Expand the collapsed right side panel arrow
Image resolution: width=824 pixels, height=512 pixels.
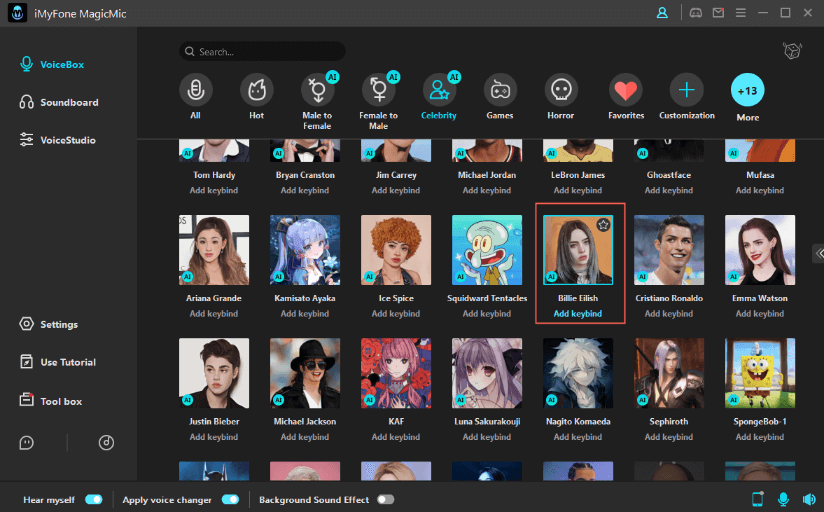818,253
